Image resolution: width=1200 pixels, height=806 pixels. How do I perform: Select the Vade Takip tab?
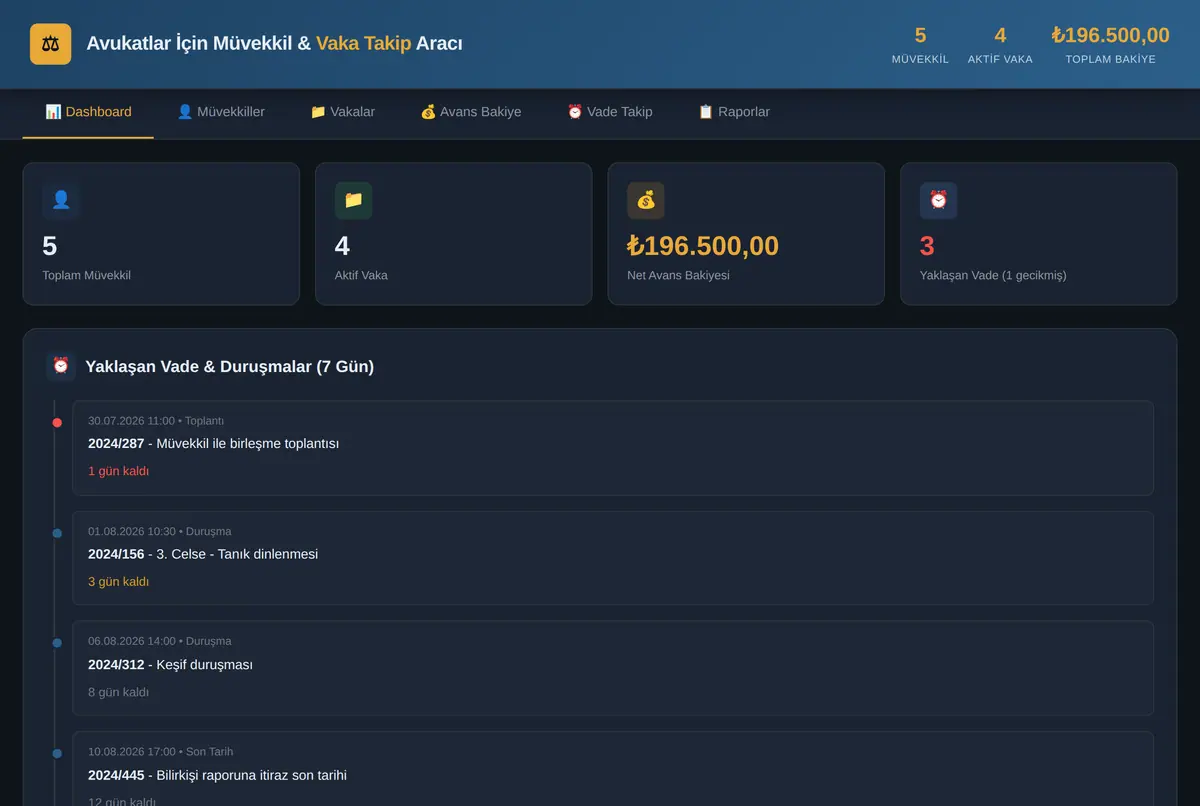pos(610,112)
